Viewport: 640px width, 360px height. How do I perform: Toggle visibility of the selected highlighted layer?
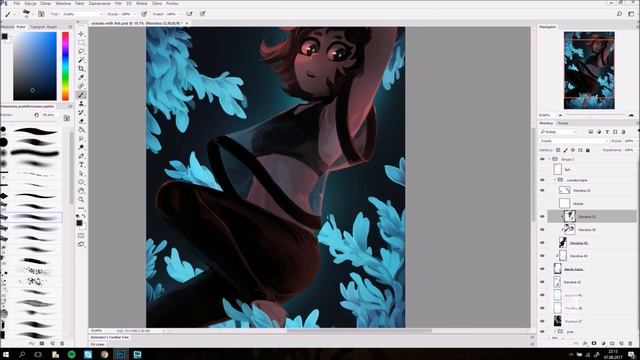point(542,216)
